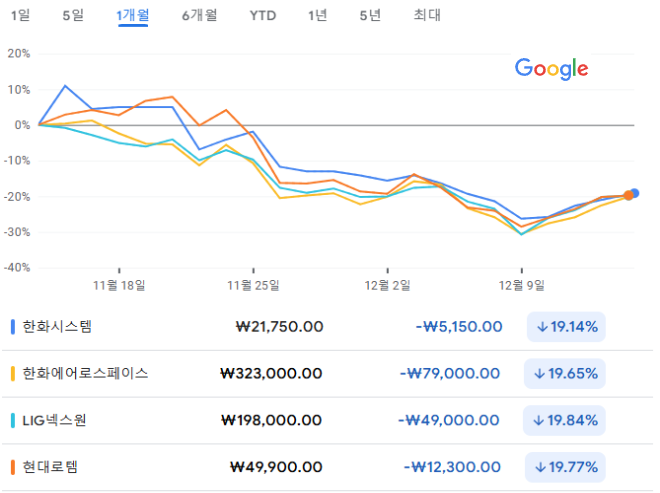Click the 20% y-axis label

pos(19,53)
